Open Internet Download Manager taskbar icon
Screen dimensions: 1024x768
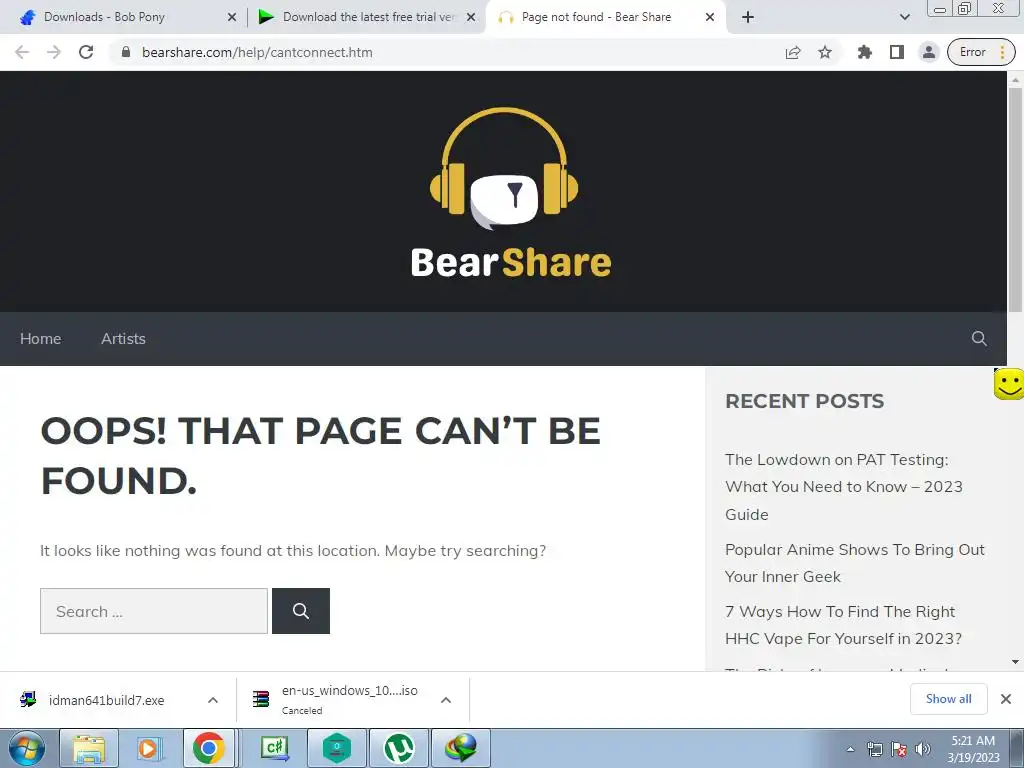(x=460, y=748)
